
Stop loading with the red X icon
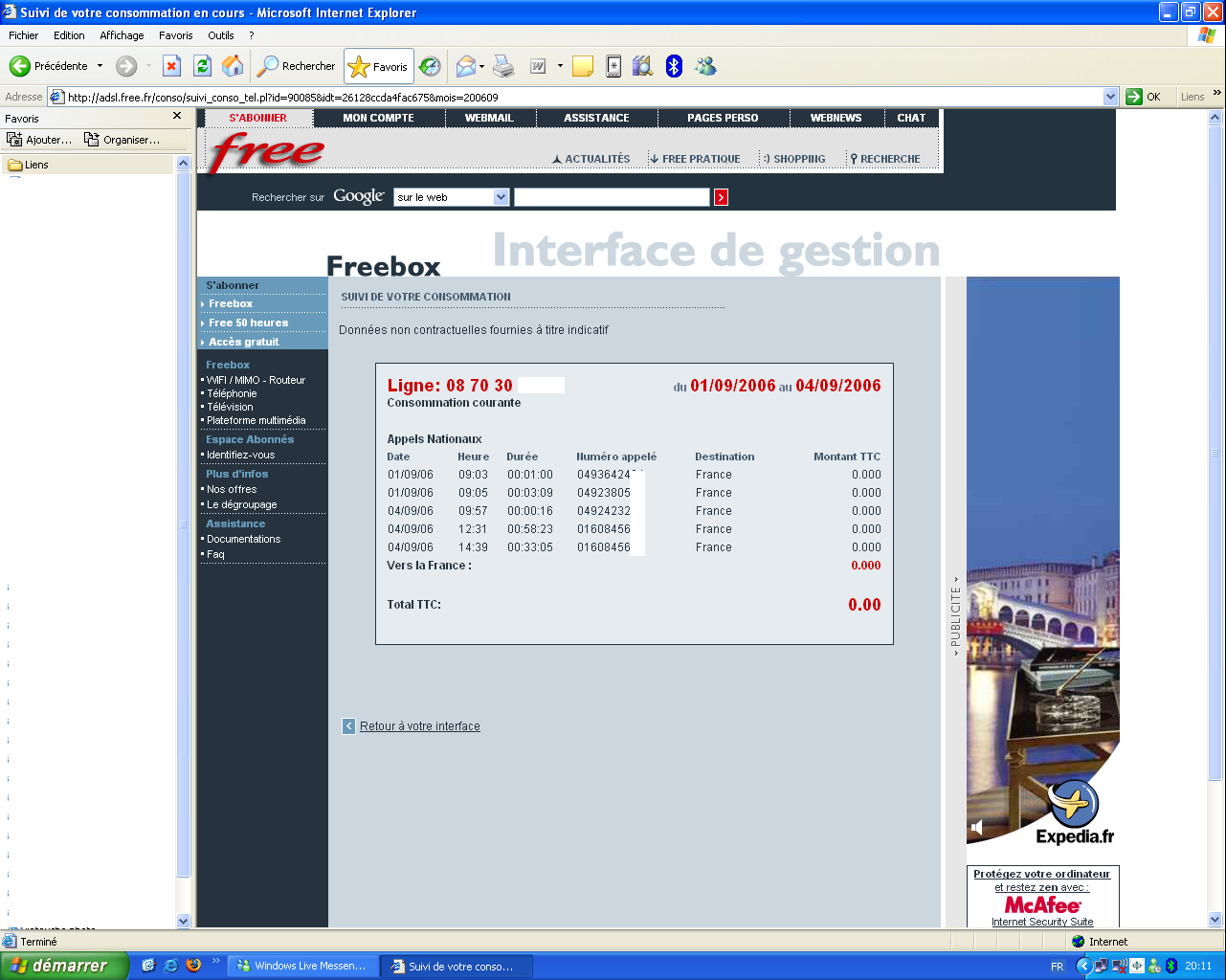click(172, 66)
